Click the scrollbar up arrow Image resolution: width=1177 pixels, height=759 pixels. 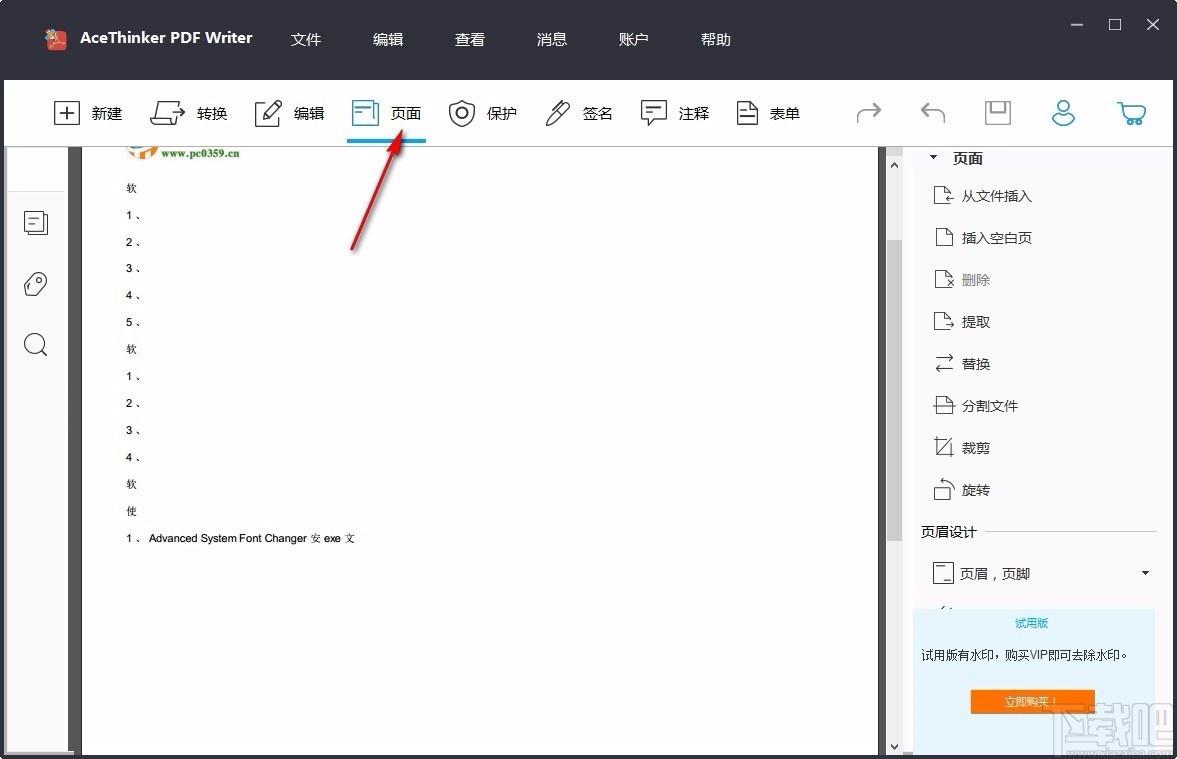pos(894,165)
